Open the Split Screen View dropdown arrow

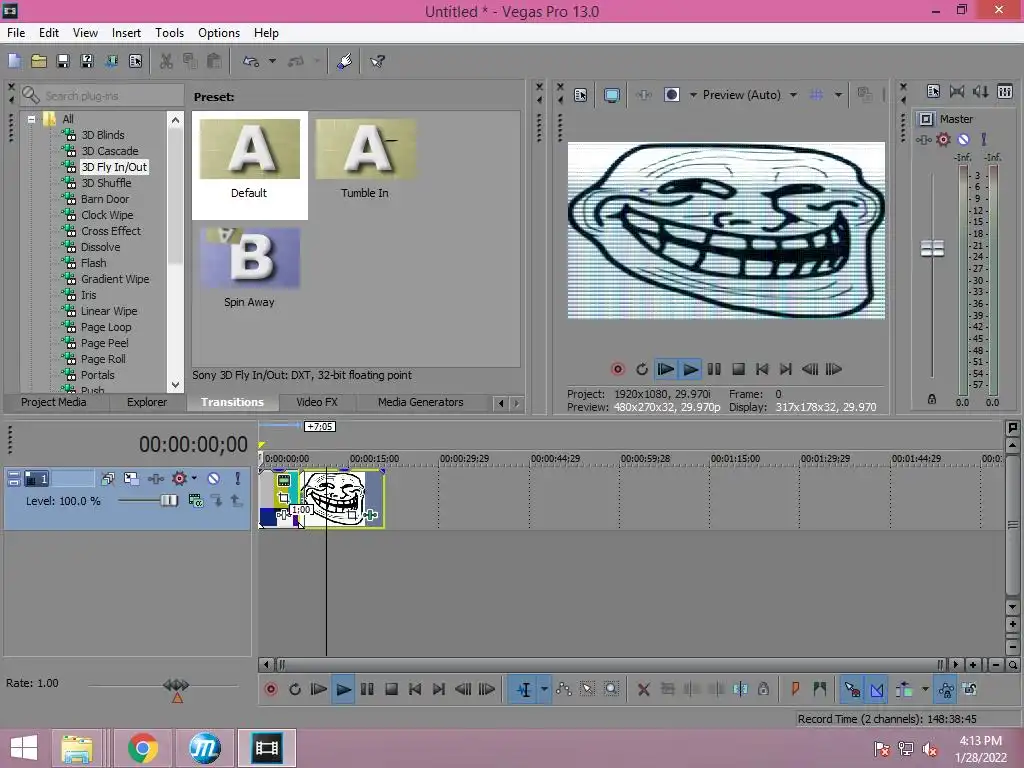click(x=693, y=95)
